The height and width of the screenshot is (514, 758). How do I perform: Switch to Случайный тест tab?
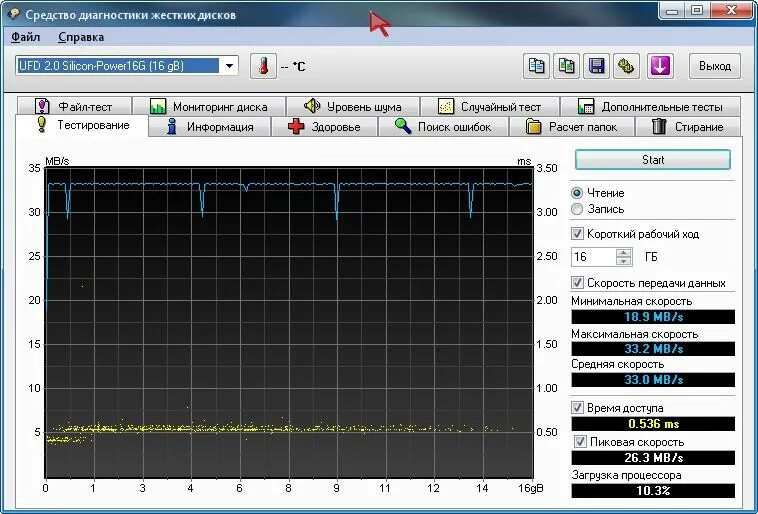(490, 106)
